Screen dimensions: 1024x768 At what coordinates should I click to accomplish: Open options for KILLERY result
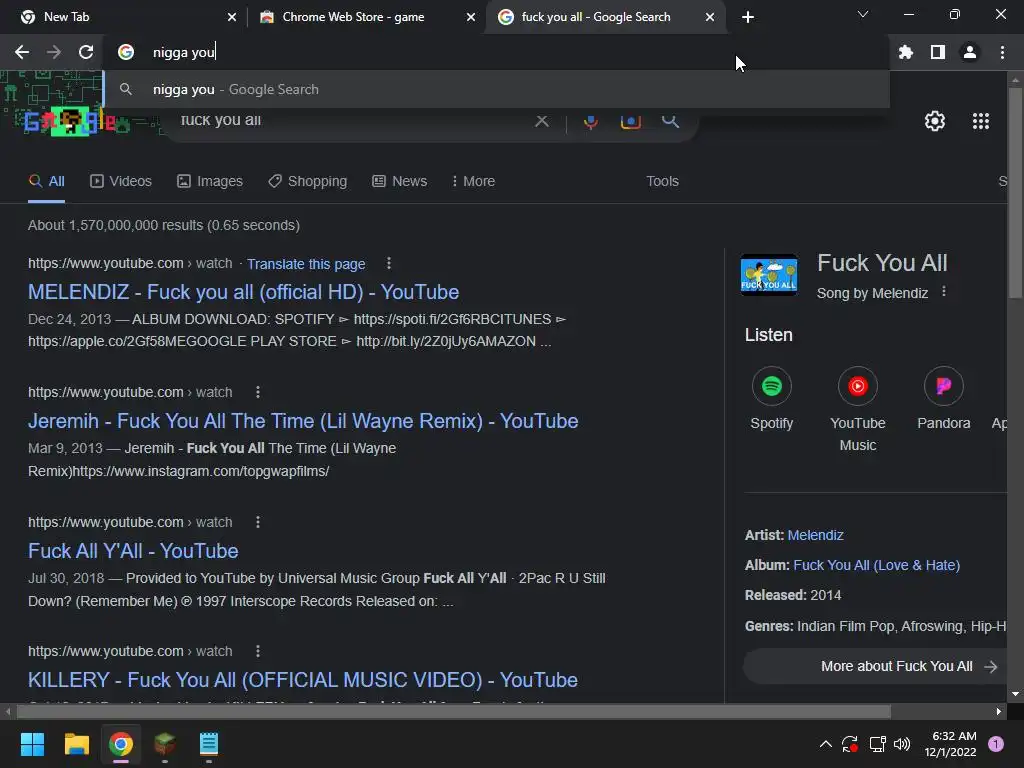pyautogui.click(x=258, y=651)
